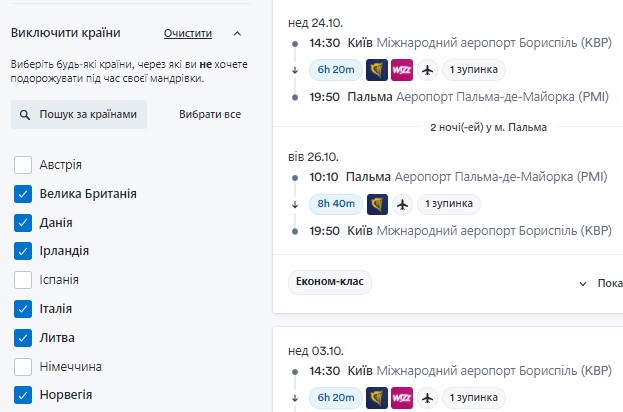Expand details chevron next to Показати
Viewport: 623px width, 412px height.
[582, 284]
